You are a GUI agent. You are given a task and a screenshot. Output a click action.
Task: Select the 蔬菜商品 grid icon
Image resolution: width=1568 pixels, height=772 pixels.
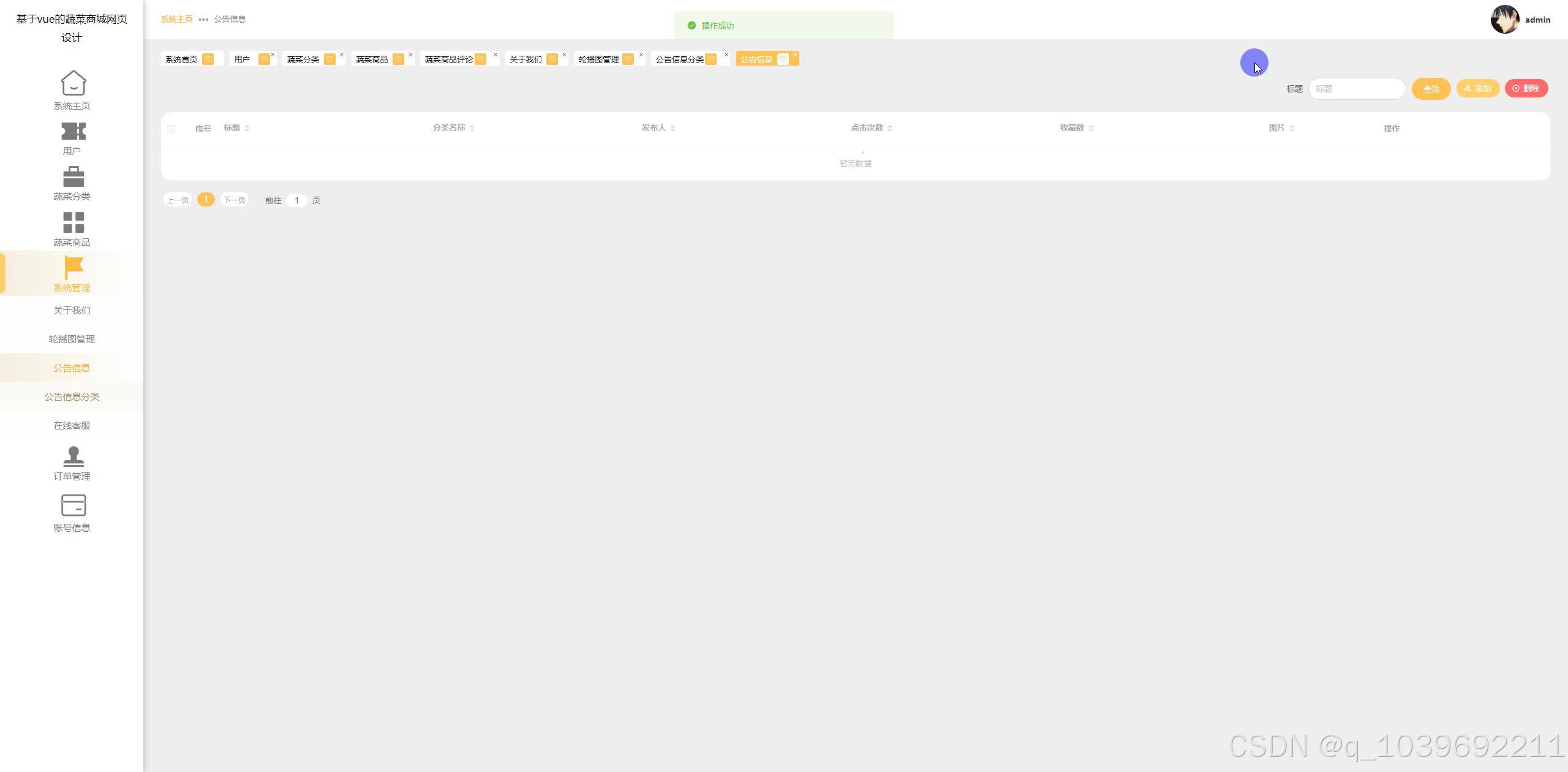click(73, 222)
